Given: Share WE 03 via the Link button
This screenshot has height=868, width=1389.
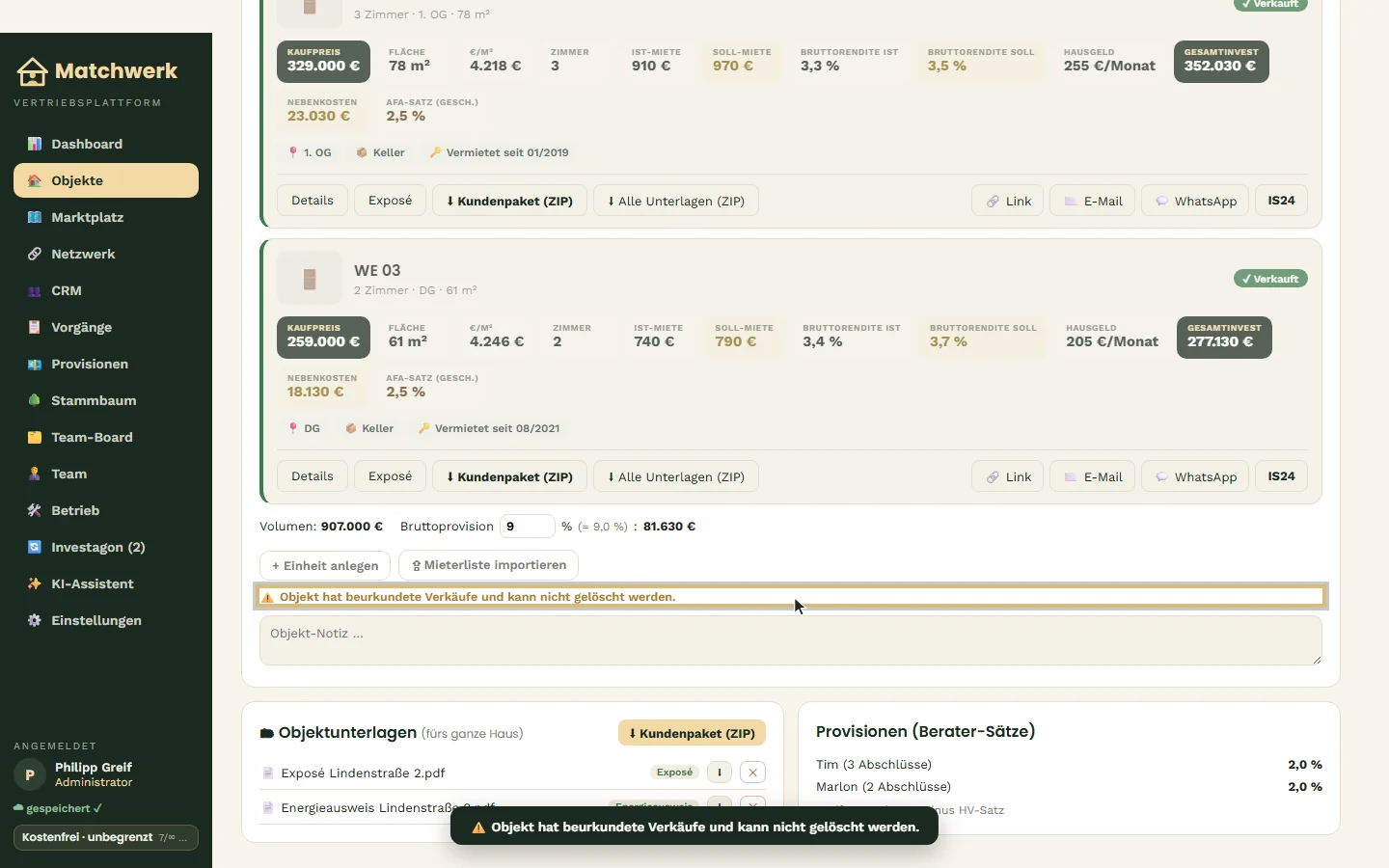Looking at the screenshot, I should point(1008,476).
